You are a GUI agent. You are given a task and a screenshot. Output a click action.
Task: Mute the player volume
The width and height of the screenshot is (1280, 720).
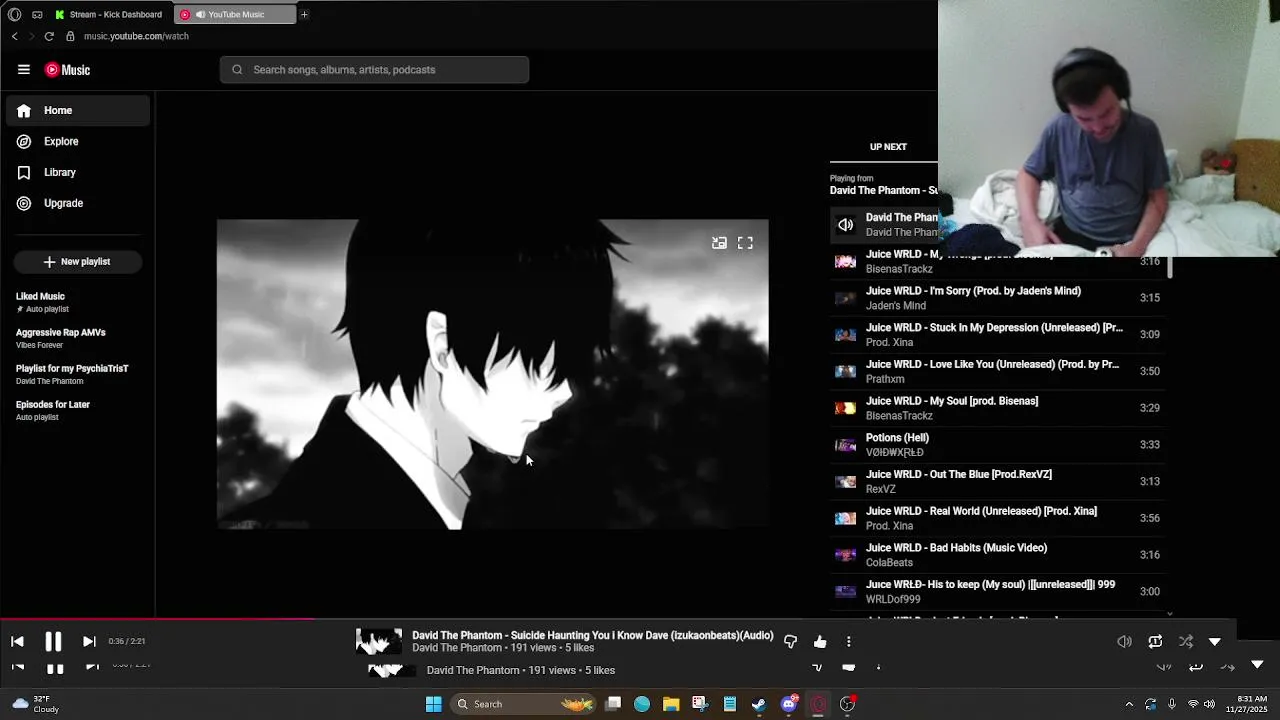[1124, 642]
